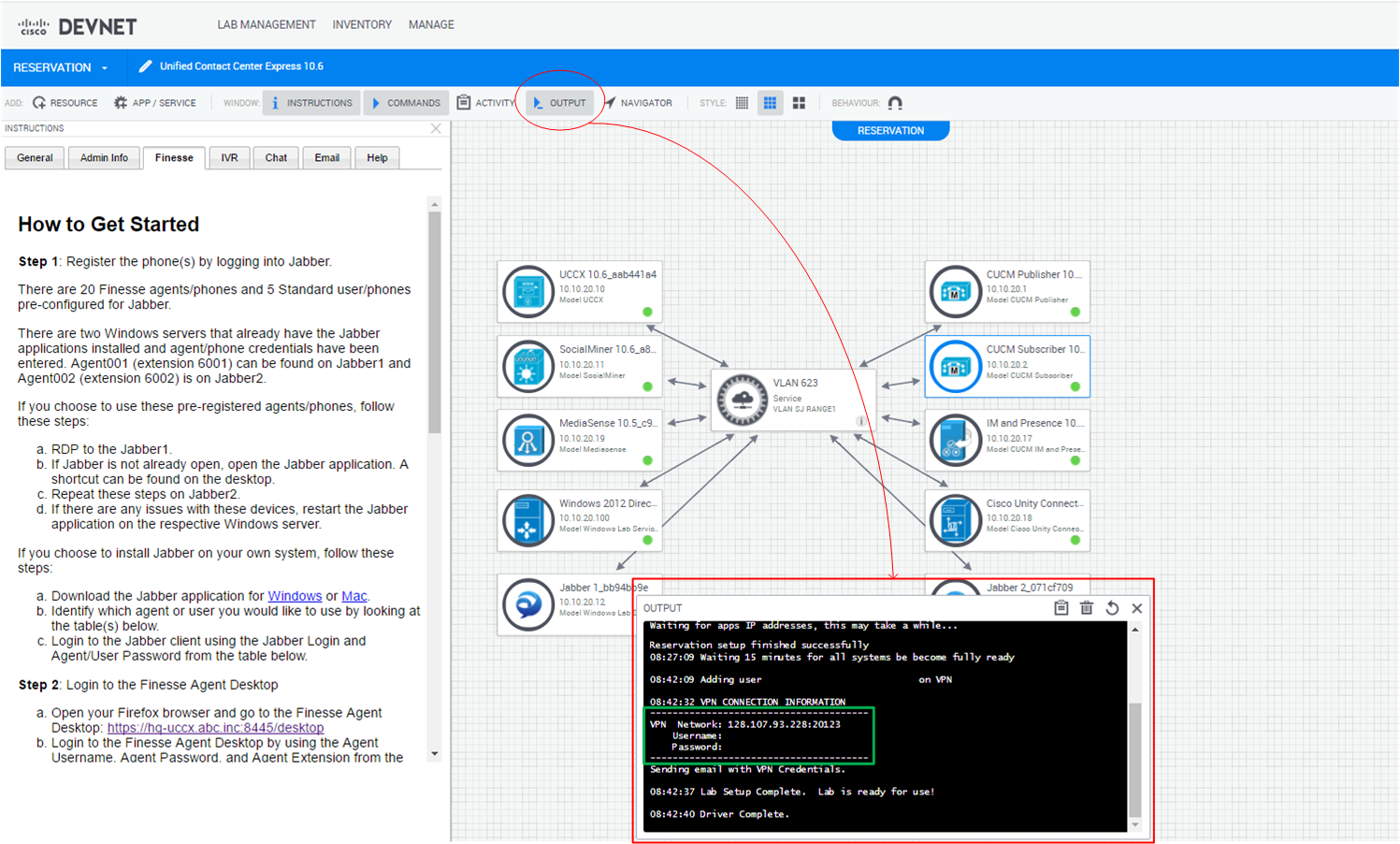Click the Instructions panel scrollbar thumb
1400x844 pixels.
pos(435,322)
